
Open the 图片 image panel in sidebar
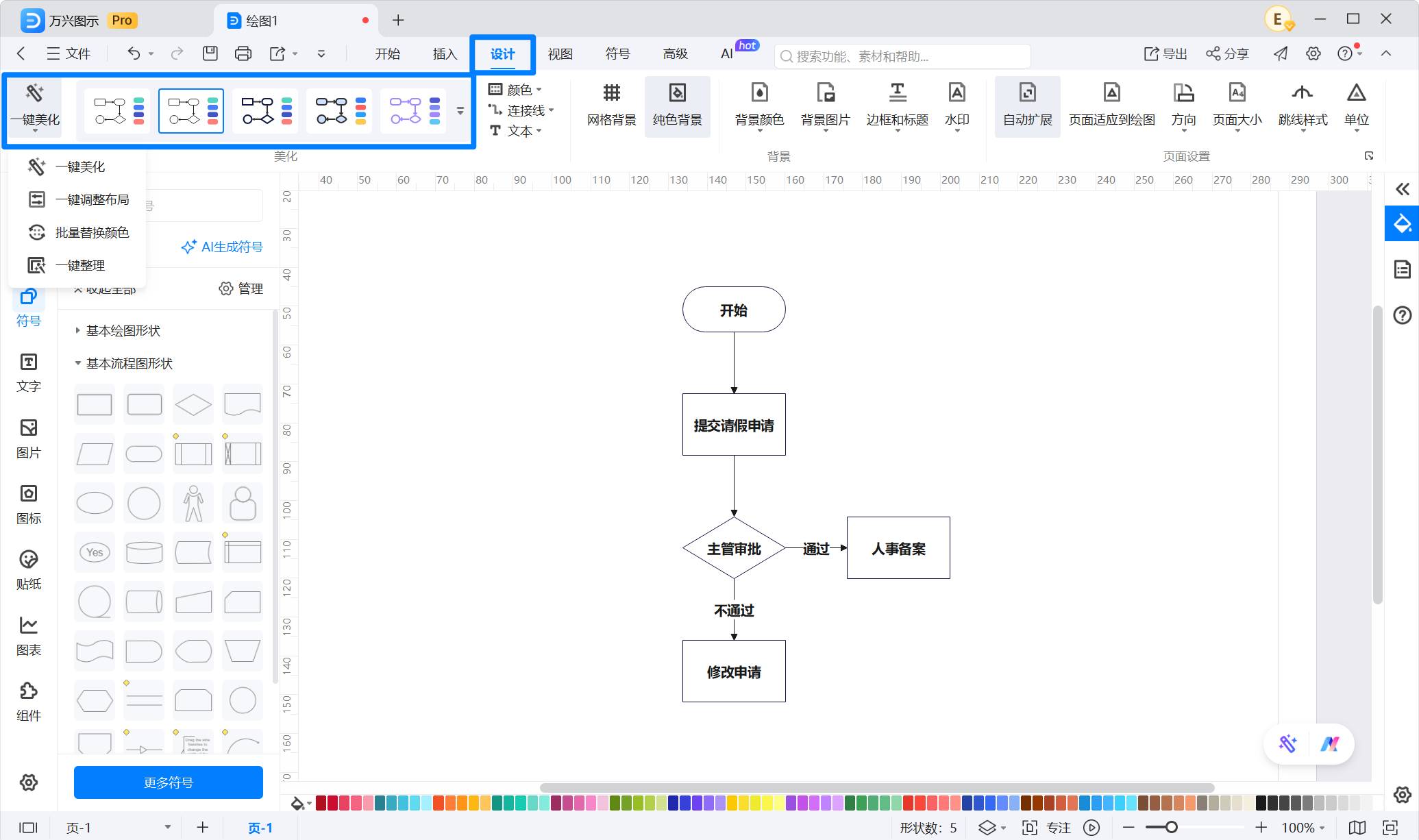pos(29,439)
